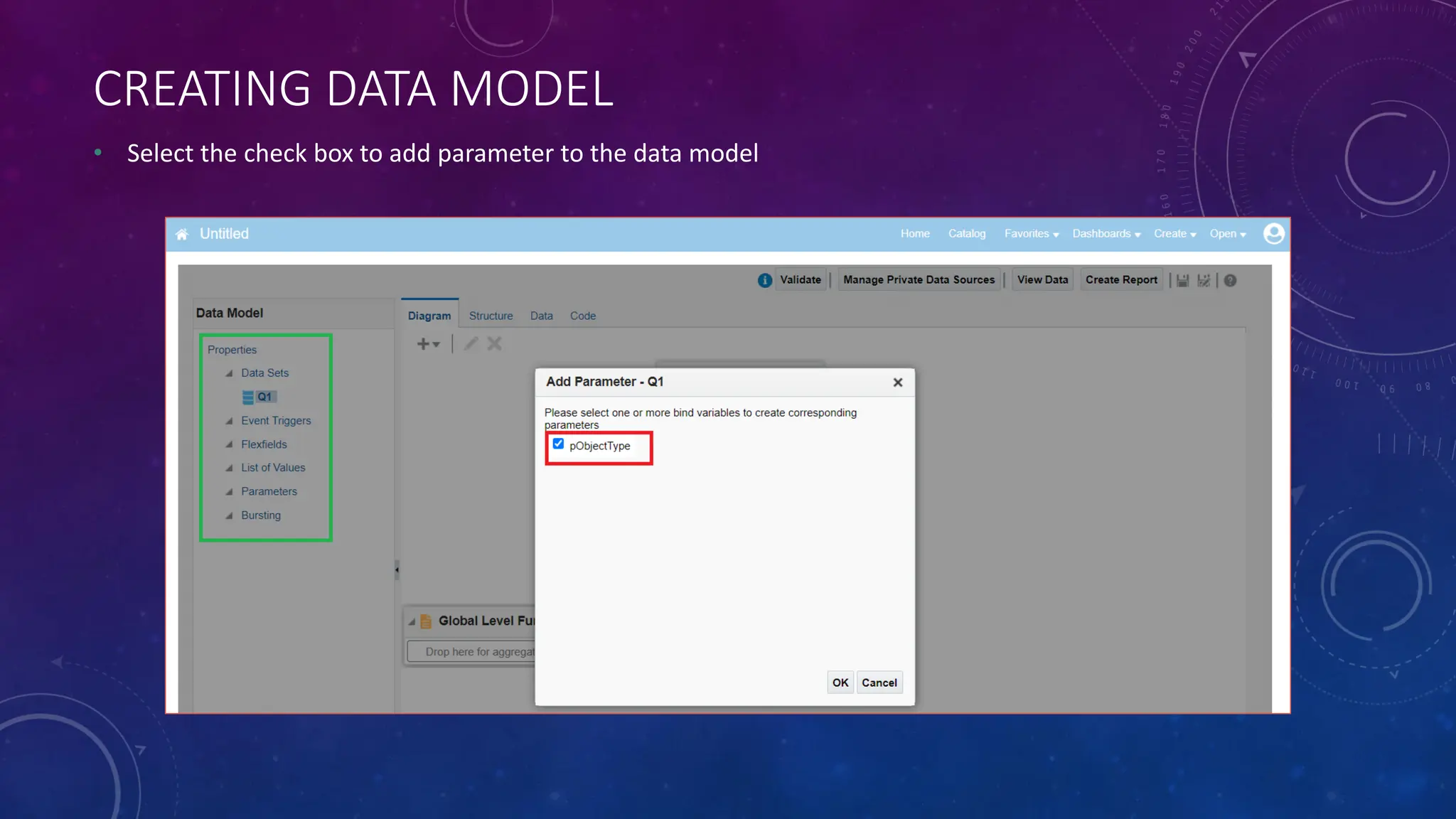
Task: Select Properties in the Data Model tree
Action: pyautogui.click(x=232, y=350)
